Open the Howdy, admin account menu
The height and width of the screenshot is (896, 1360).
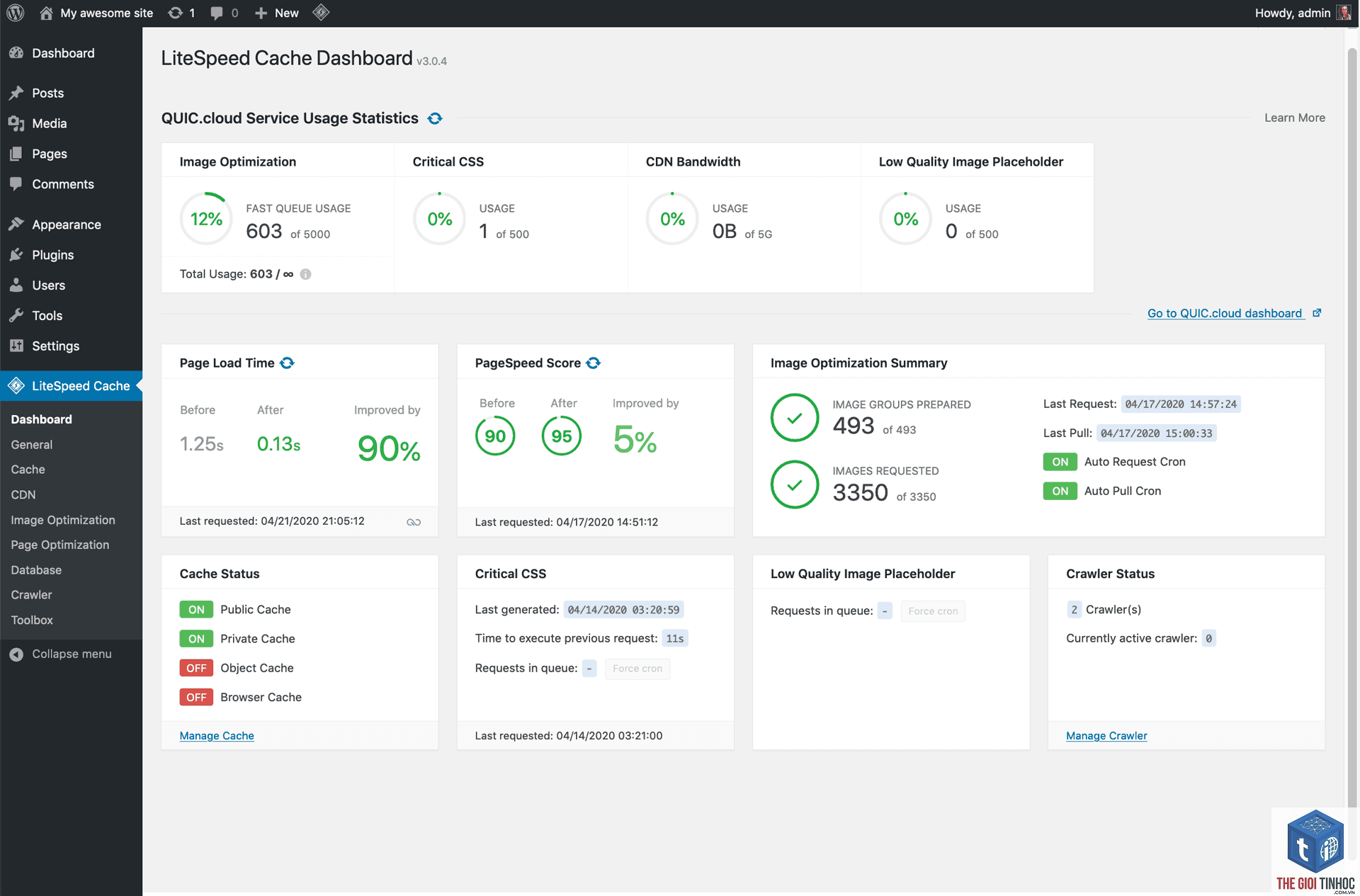[1303, 13]
